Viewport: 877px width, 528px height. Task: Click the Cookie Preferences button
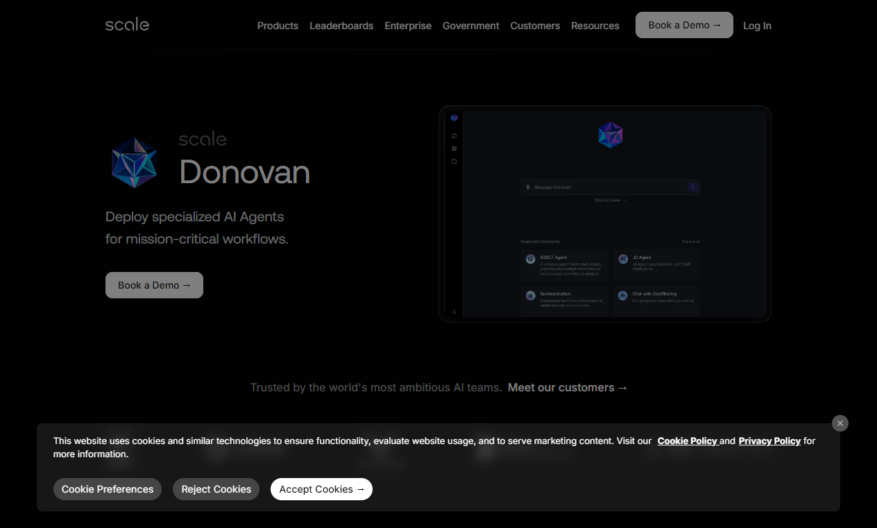pyautogui.click(x=107, y=489)
